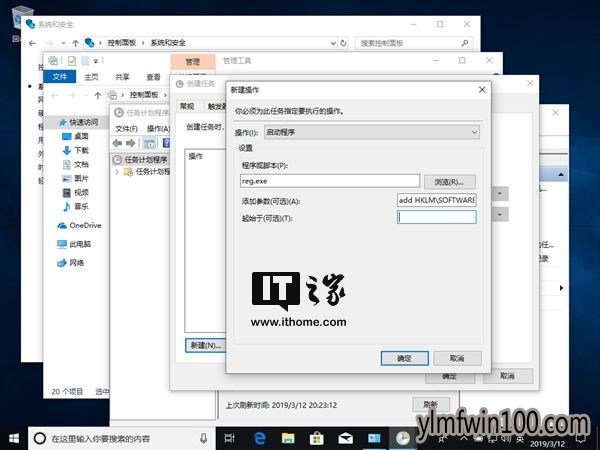
Task: Launch Microsoft Edge from the taskbar
Action: pyautogui.click(x=258, y=438)
